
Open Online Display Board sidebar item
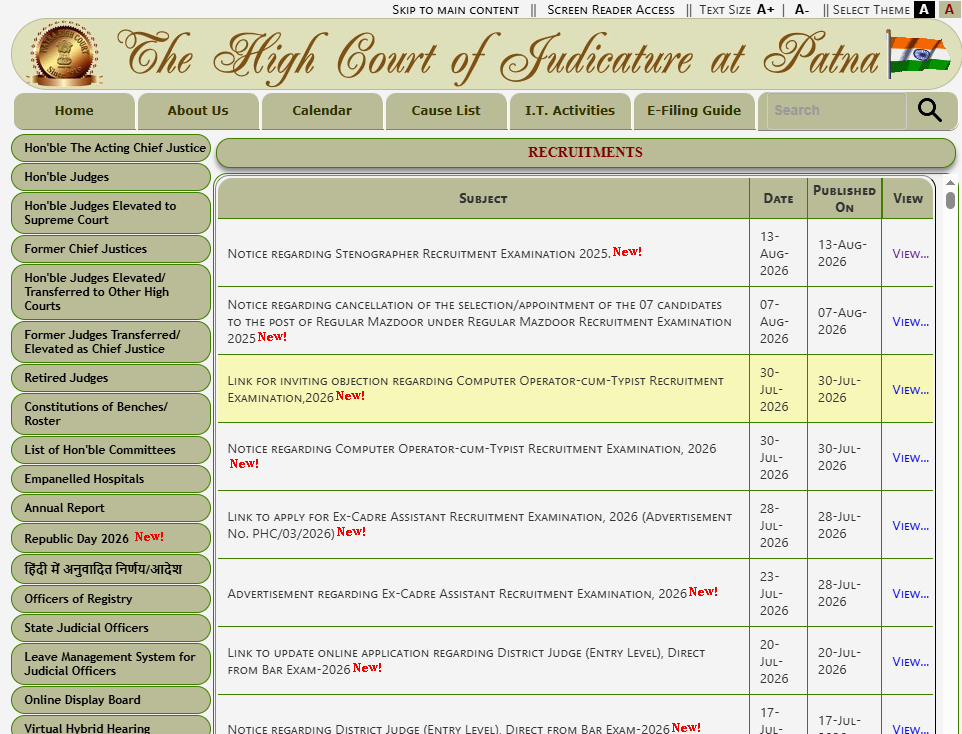coord(111,700)
